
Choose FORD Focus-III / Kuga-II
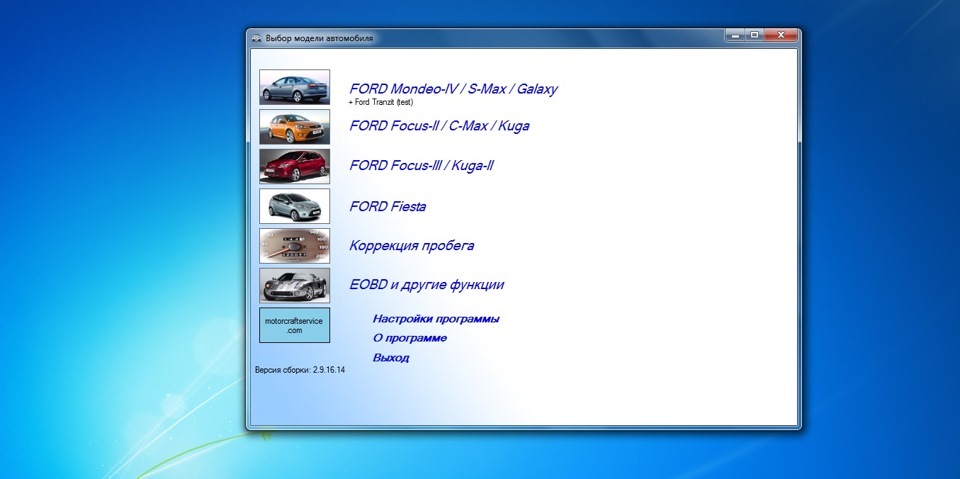(x=421, y=165)
